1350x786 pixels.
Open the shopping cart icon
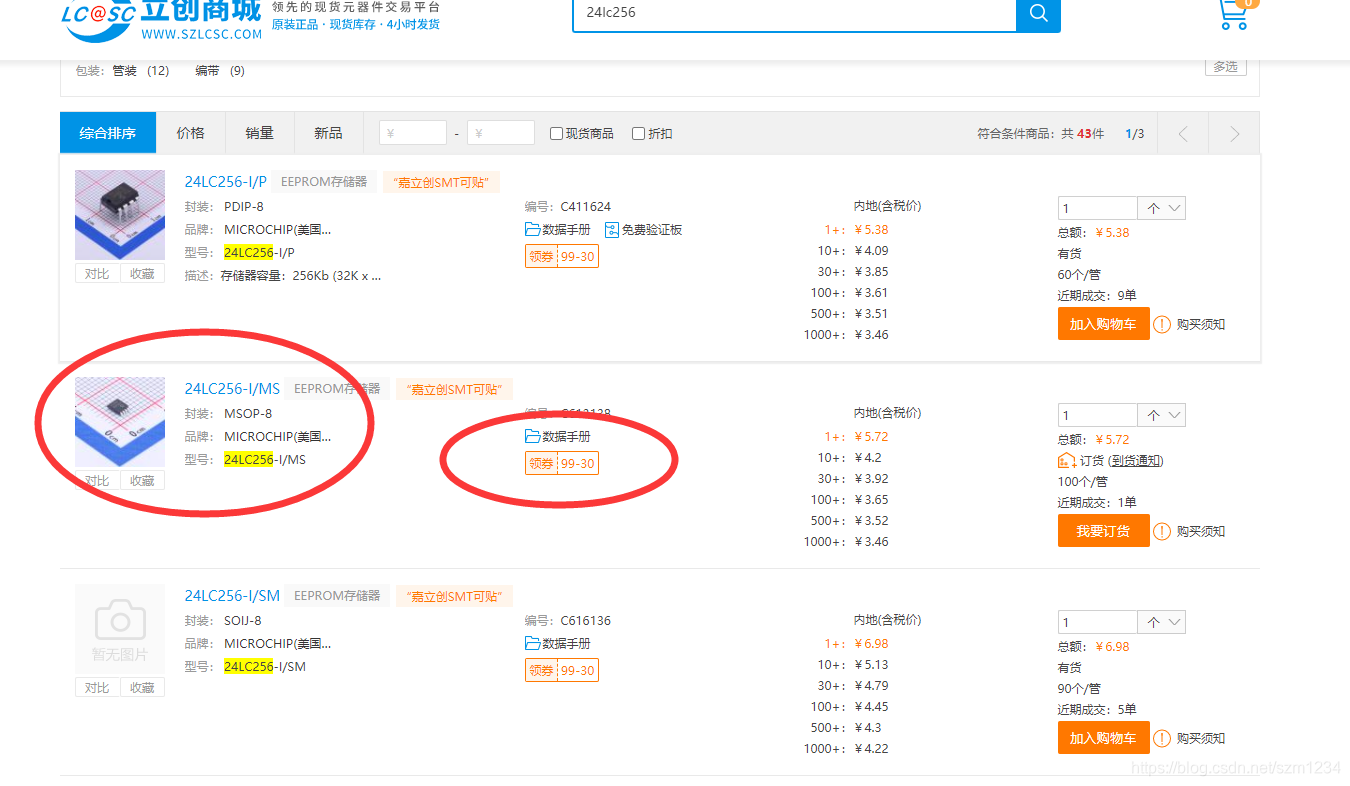(x=1234, y=14)
